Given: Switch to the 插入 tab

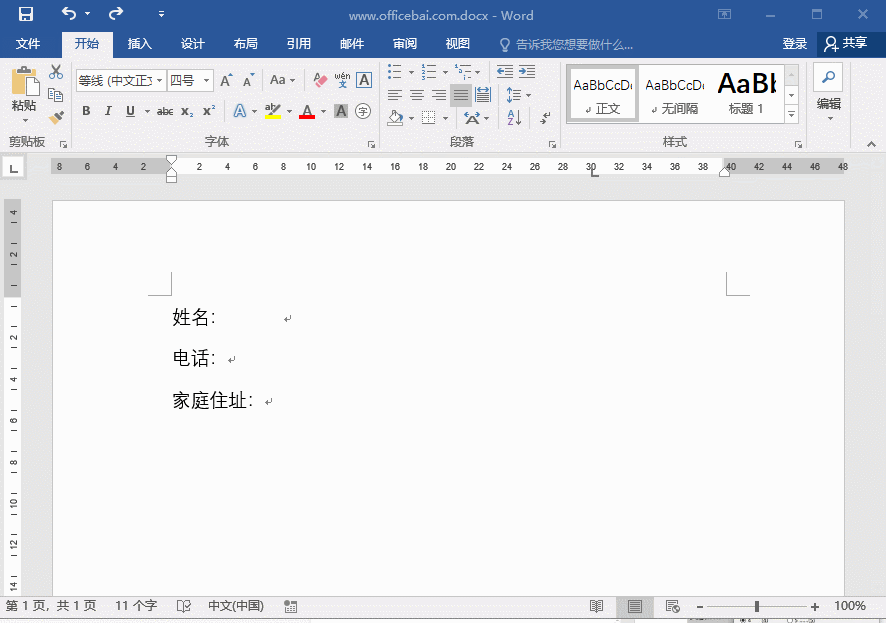Looking at the screenshot, I should [140, 43].
